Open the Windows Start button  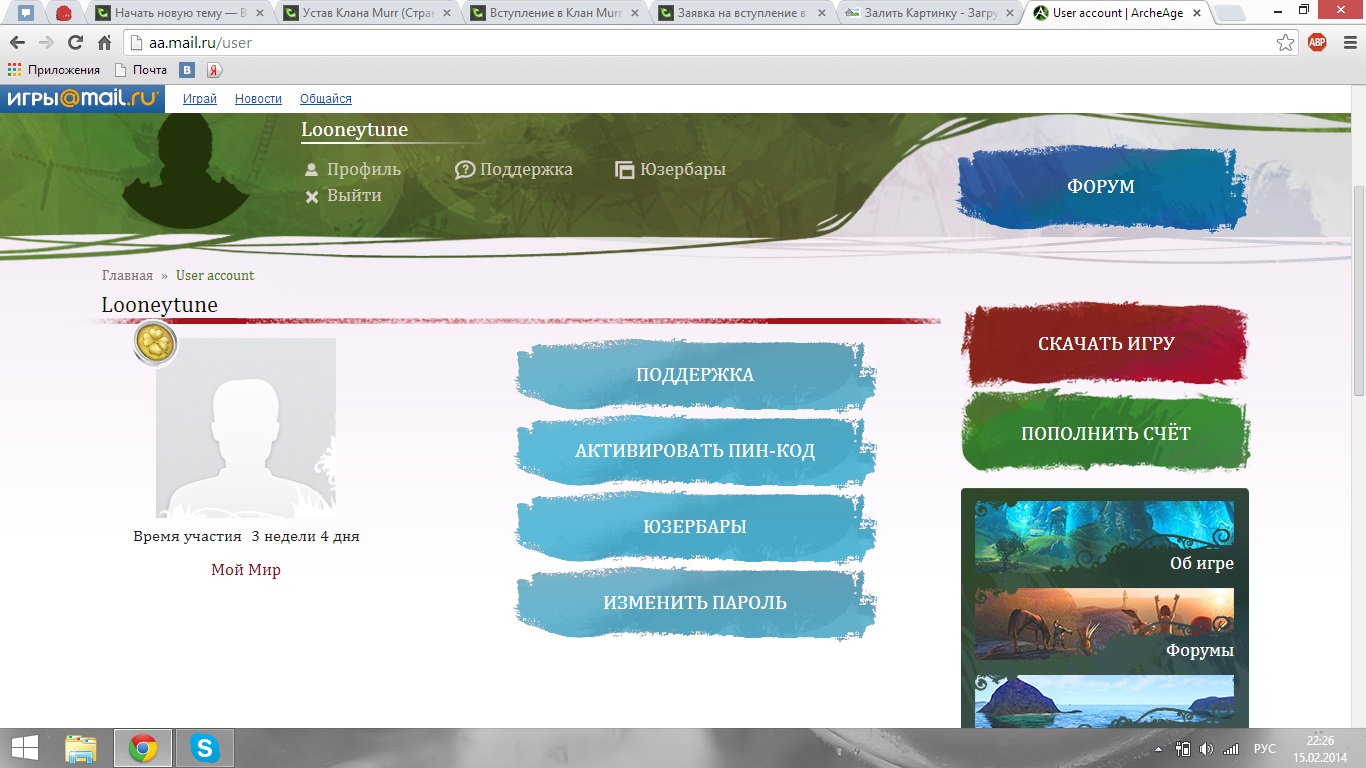click(25, 748)
